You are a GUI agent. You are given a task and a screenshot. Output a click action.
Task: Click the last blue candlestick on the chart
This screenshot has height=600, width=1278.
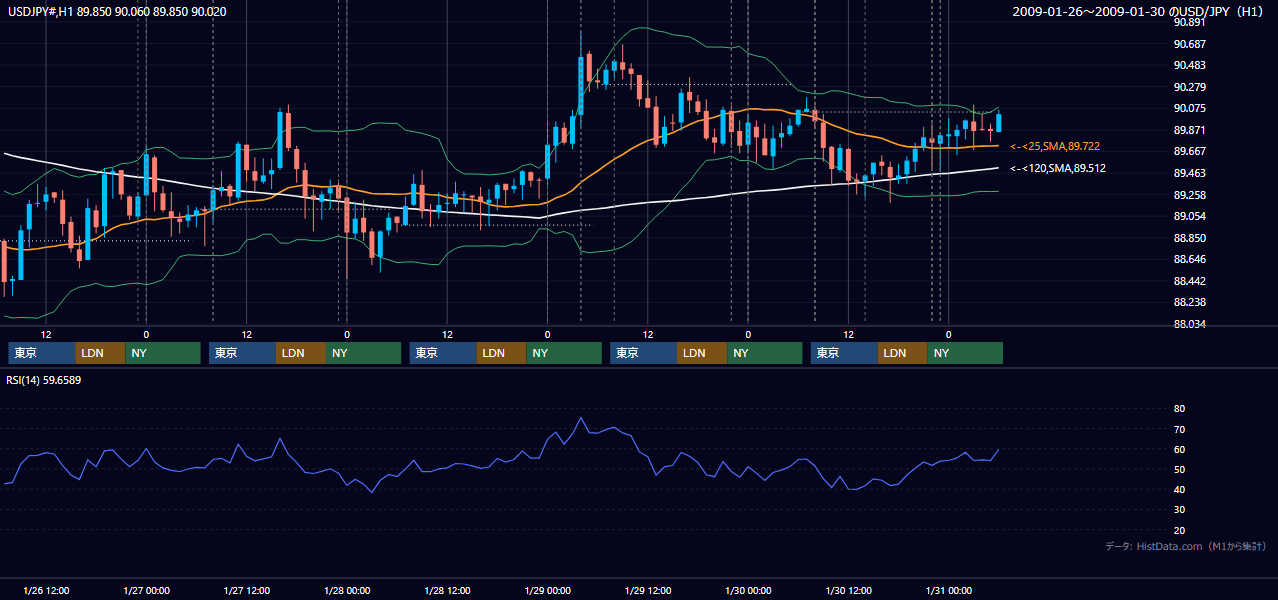(998, 122)
